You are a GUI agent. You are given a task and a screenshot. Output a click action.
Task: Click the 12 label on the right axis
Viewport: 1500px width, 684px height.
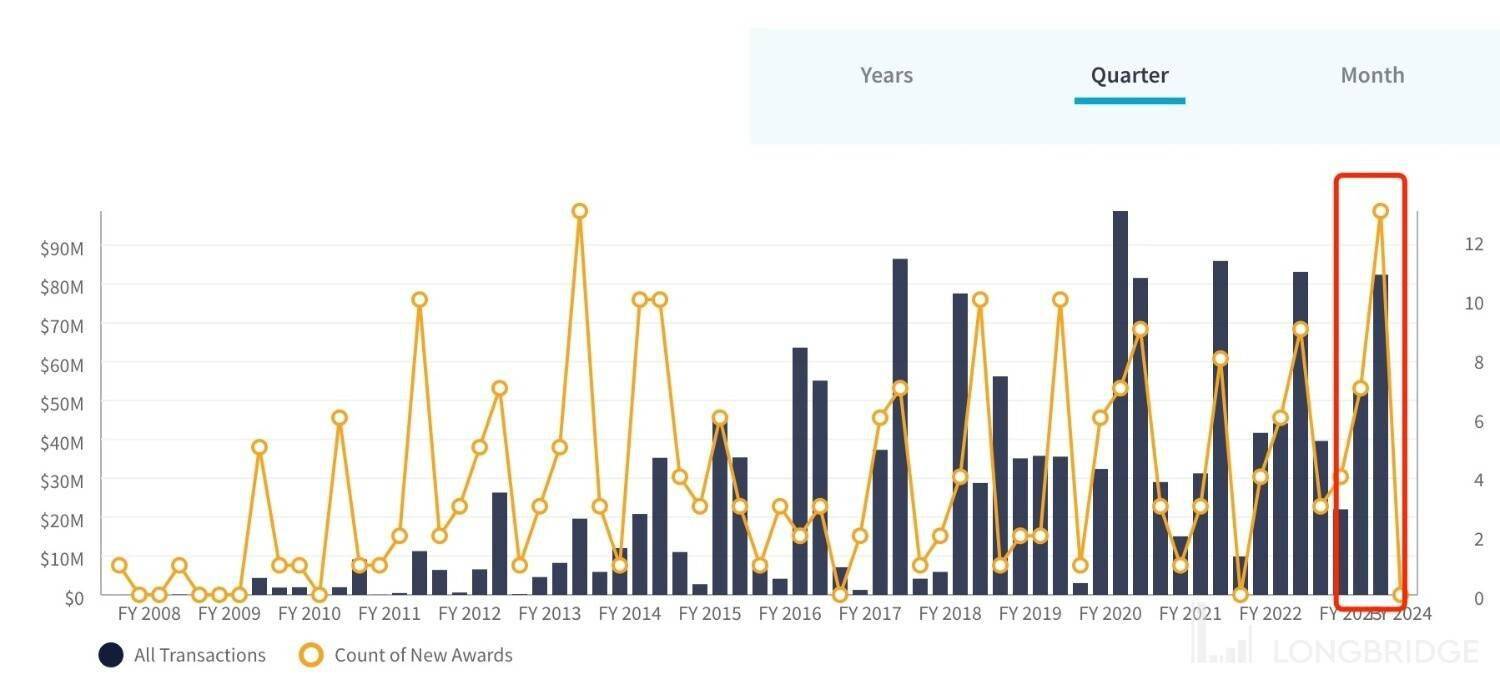(x=1473, y=243)
